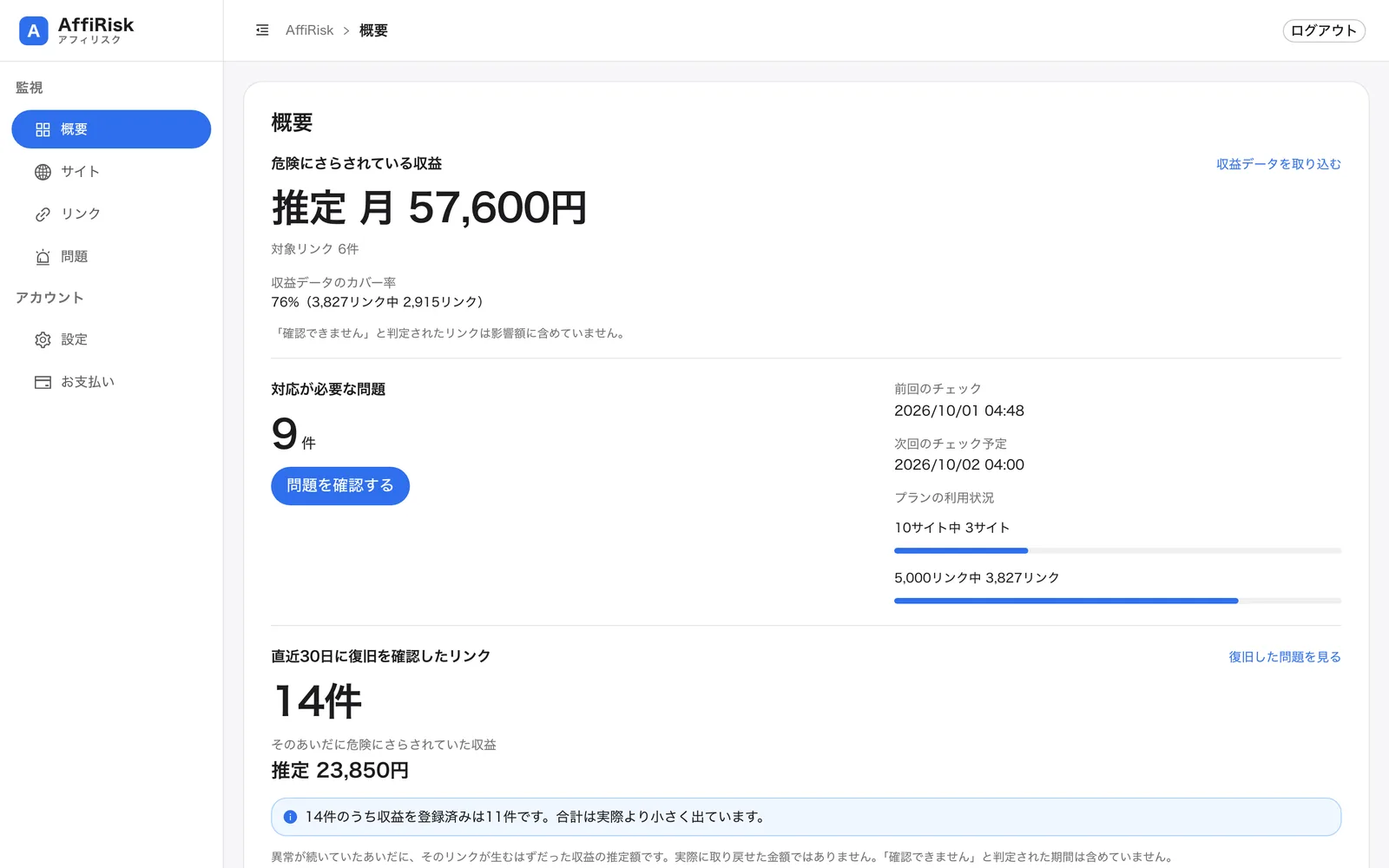Open the 復旧した問題を見る link

click(x=1284, y=657)
